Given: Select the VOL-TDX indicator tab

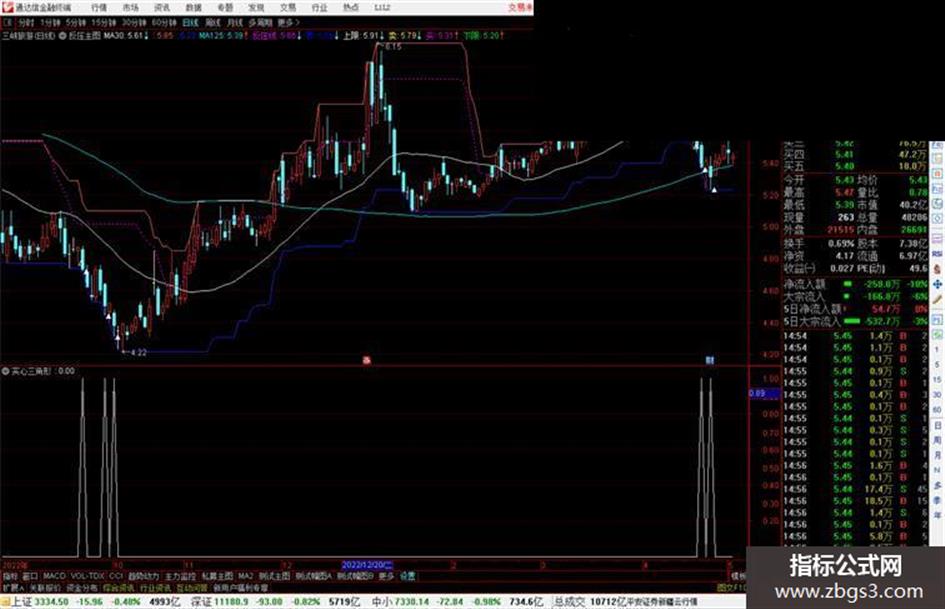Looking at the screenshot, I should coord(87,576).
